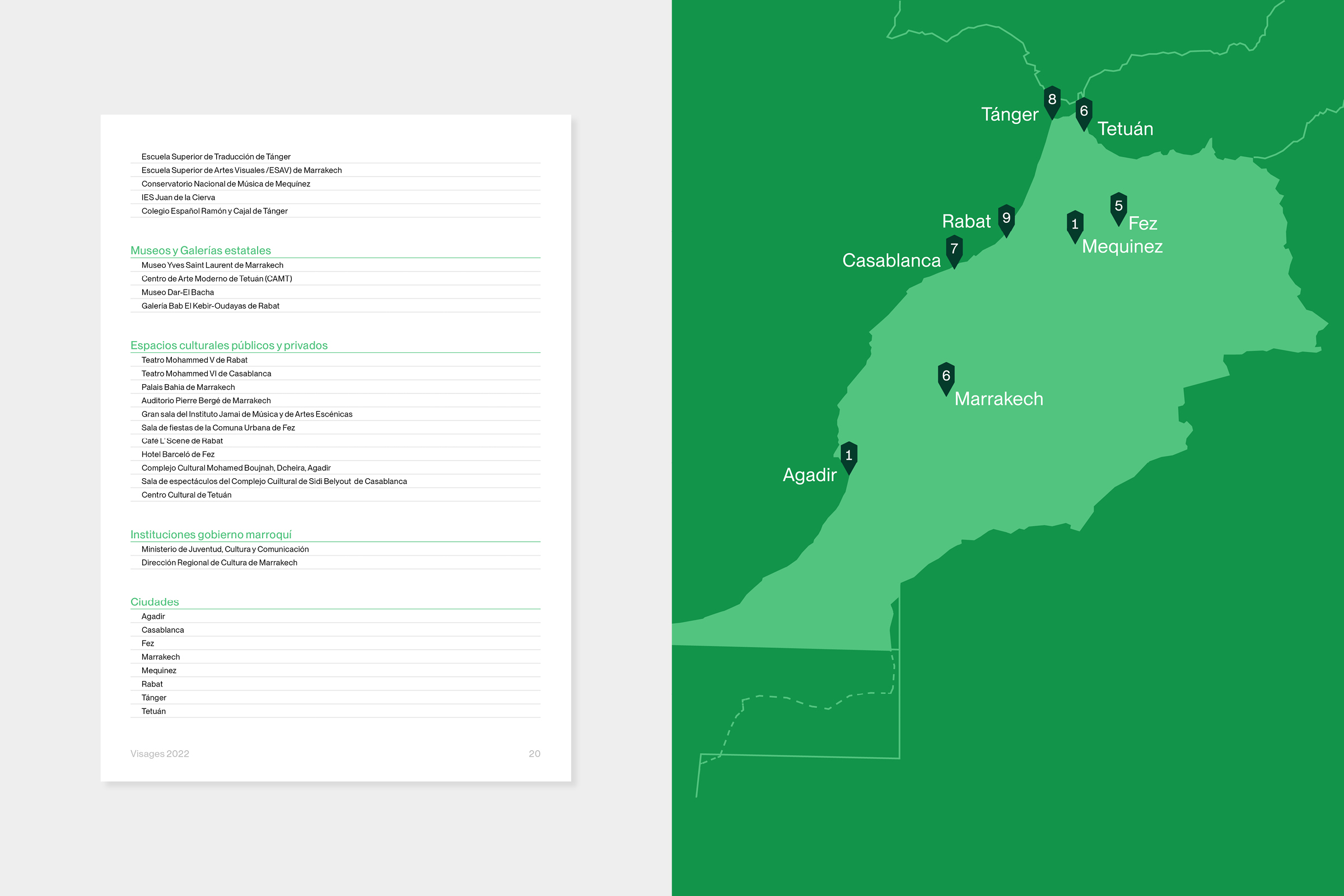Click the Casablanca map pin numbered 7
Screen dimensions: 1344x896
click(x=954, y=250)
